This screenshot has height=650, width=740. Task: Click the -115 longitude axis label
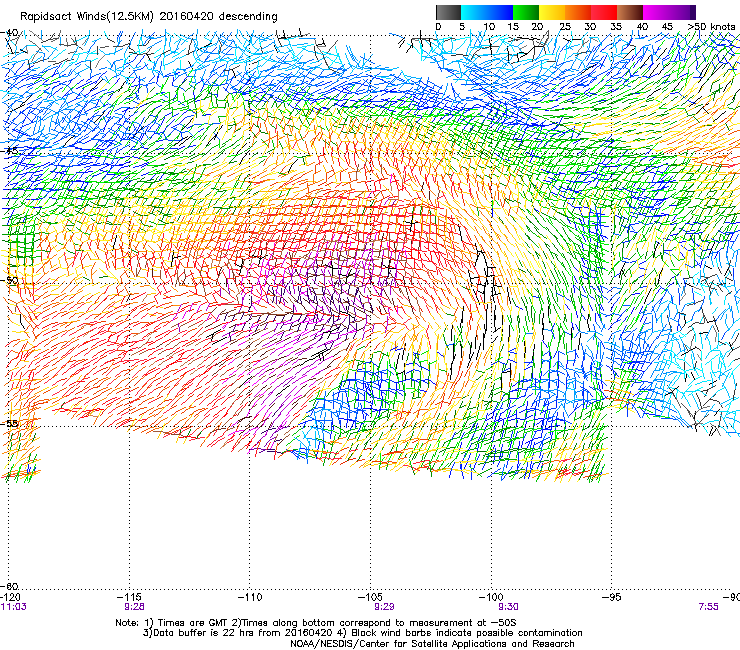pos(130,597)
